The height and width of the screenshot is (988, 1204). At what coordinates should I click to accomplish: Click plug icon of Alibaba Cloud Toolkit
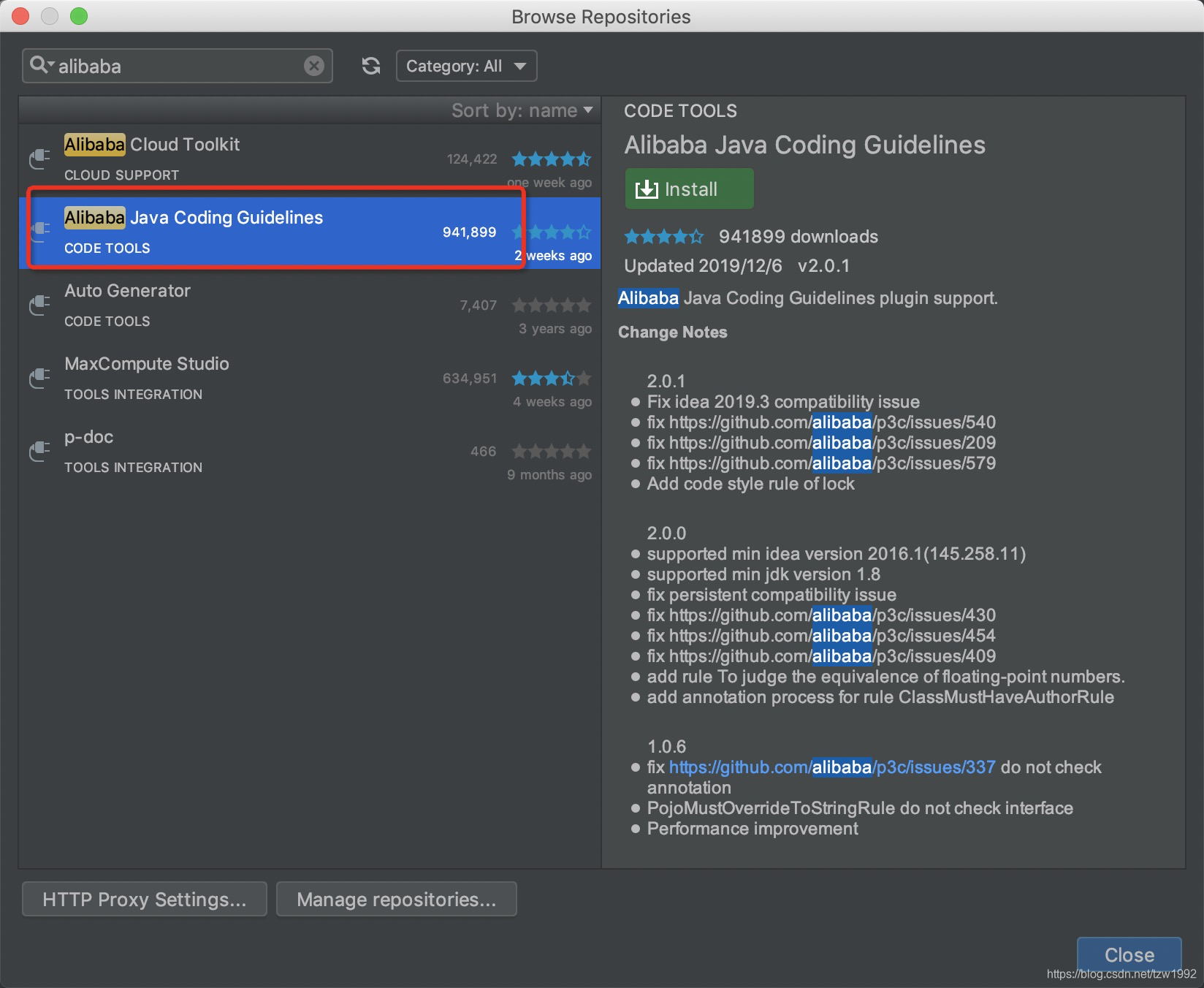pos(39,159)
